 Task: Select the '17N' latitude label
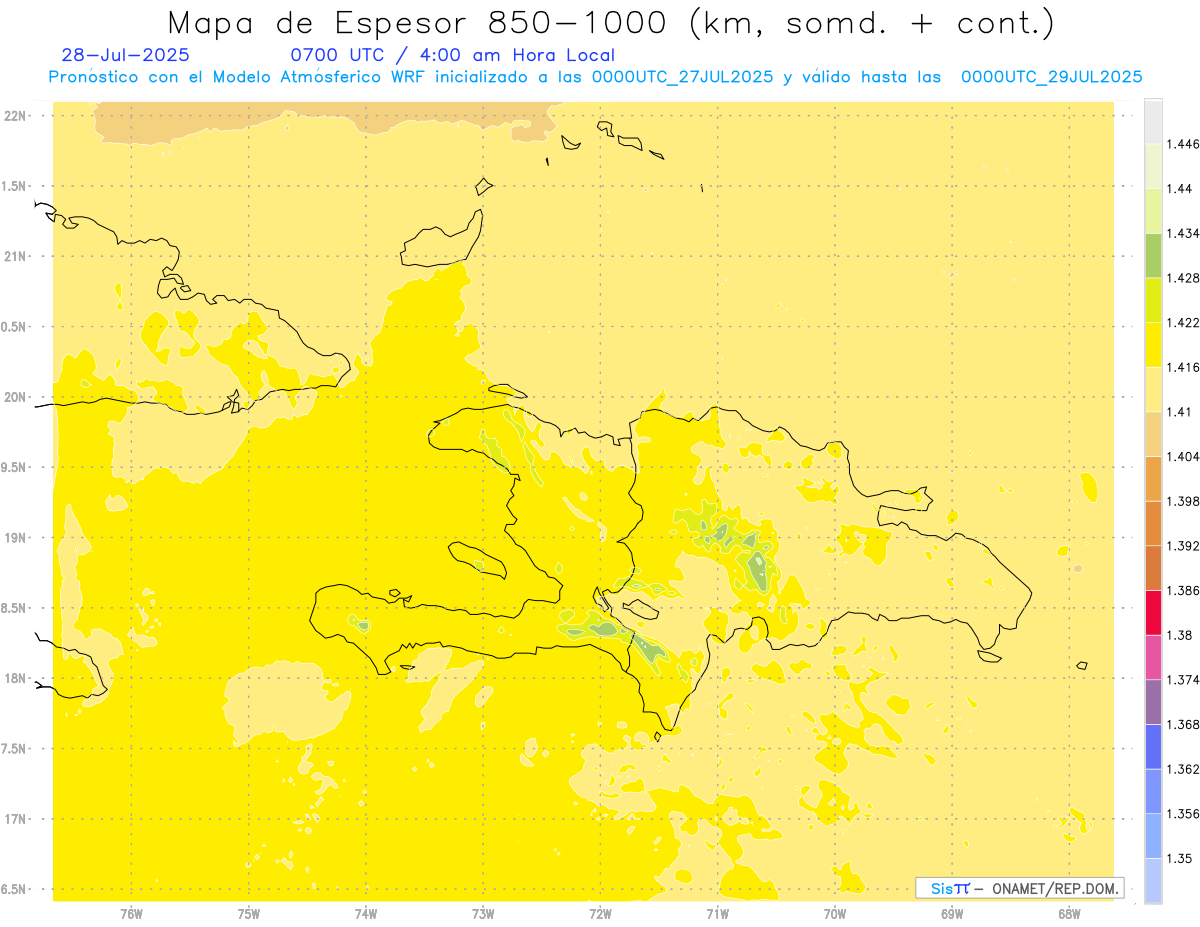pos(16,819)
